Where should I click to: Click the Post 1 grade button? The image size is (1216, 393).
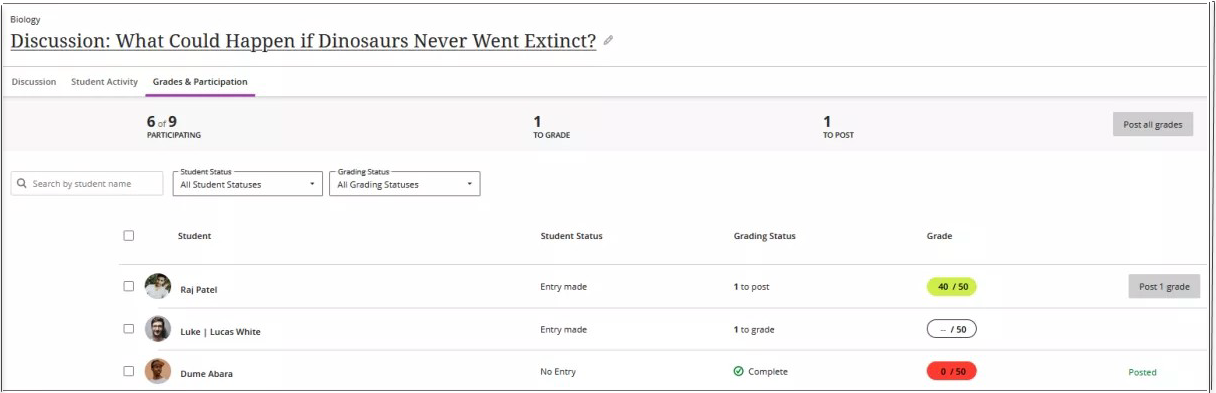pos(1164,286)
